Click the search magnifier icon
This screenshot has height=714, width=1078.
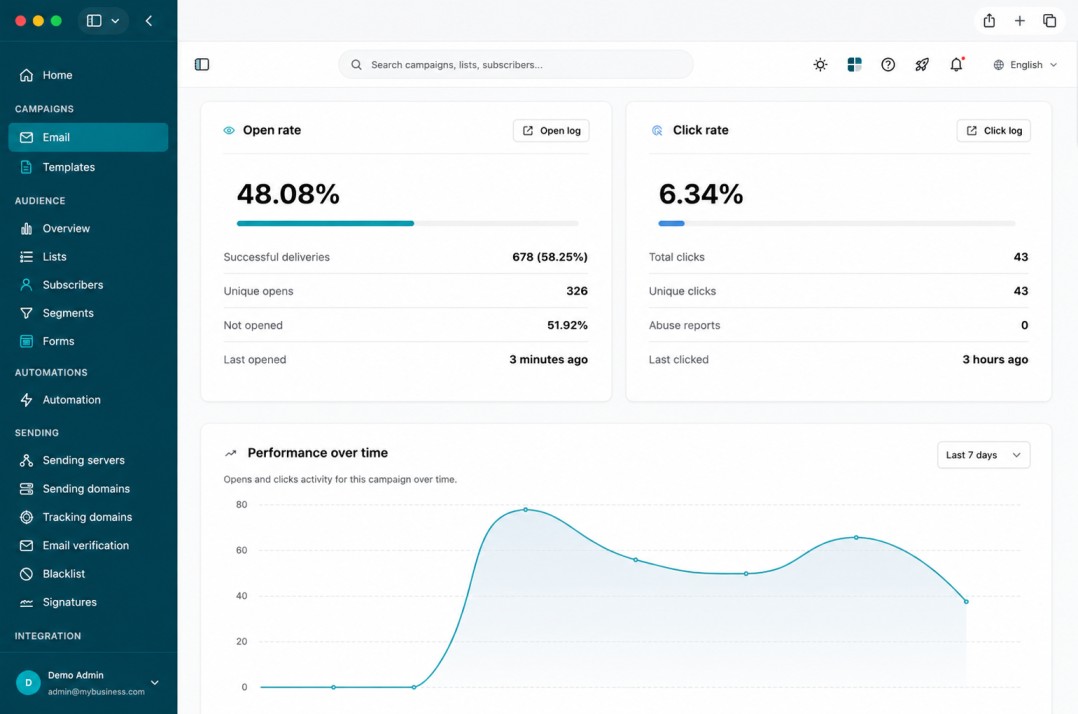click(356, 65)
